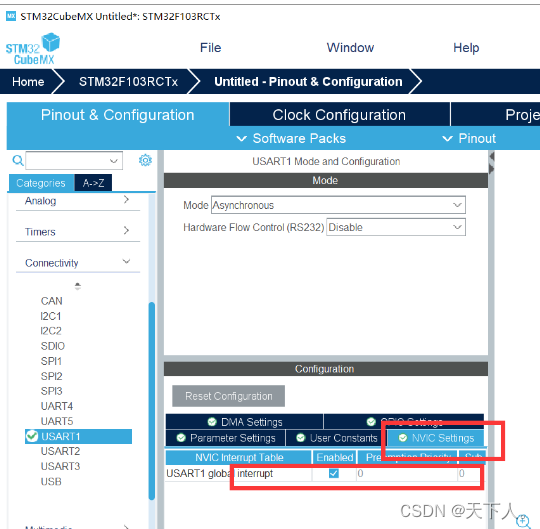
Task: Open the File menu
Action: coord(210,48)
